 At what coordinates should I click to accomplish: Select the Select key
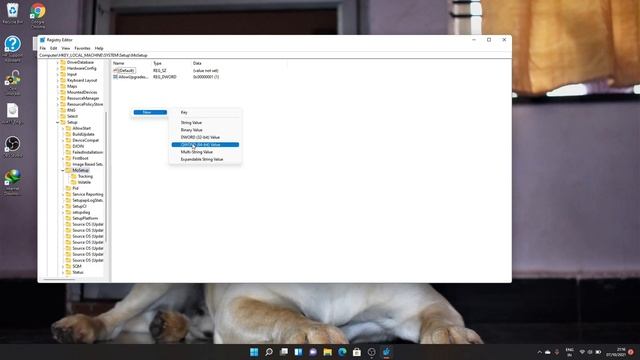coord(72,116)
